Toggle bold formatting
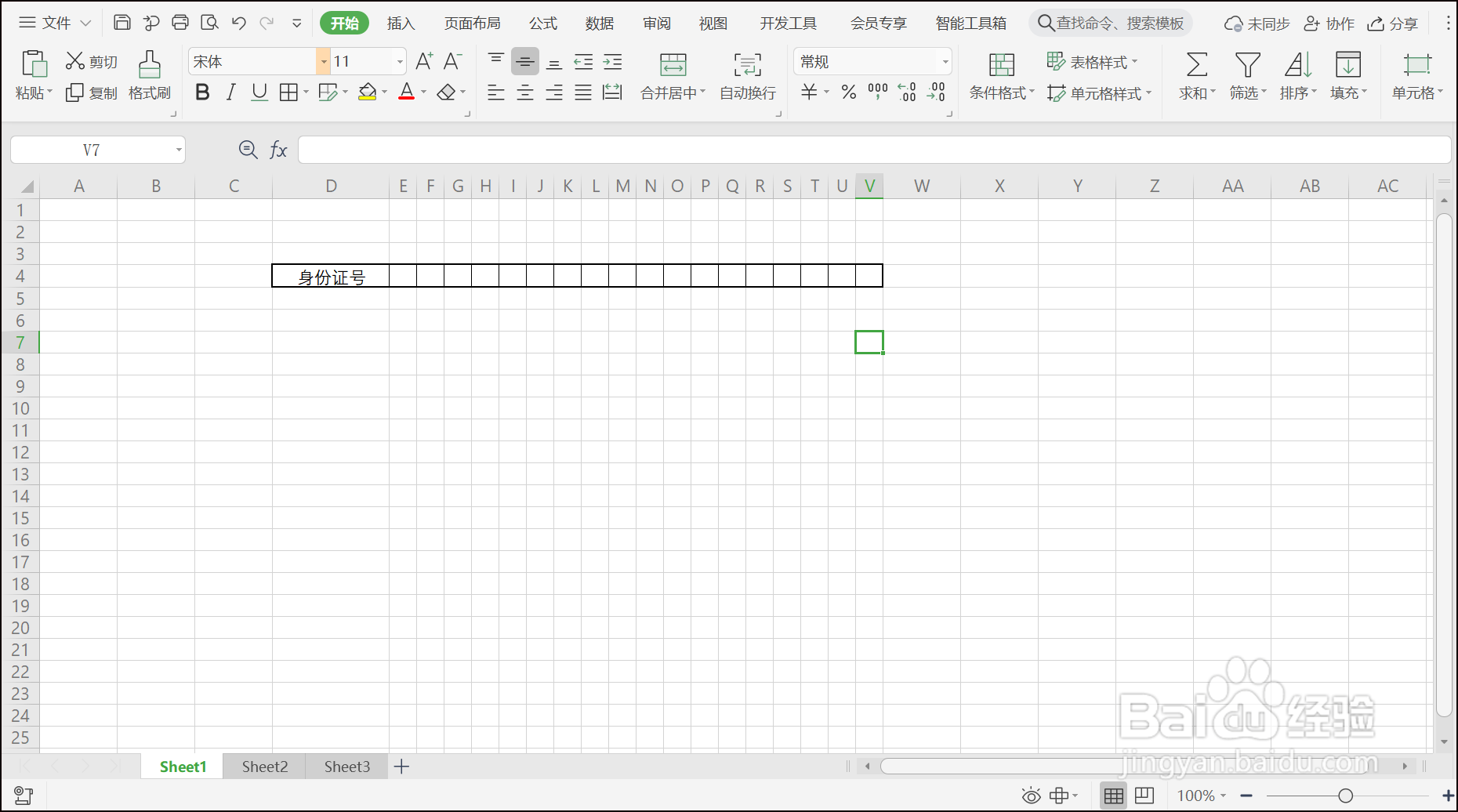 coord(202,92)
